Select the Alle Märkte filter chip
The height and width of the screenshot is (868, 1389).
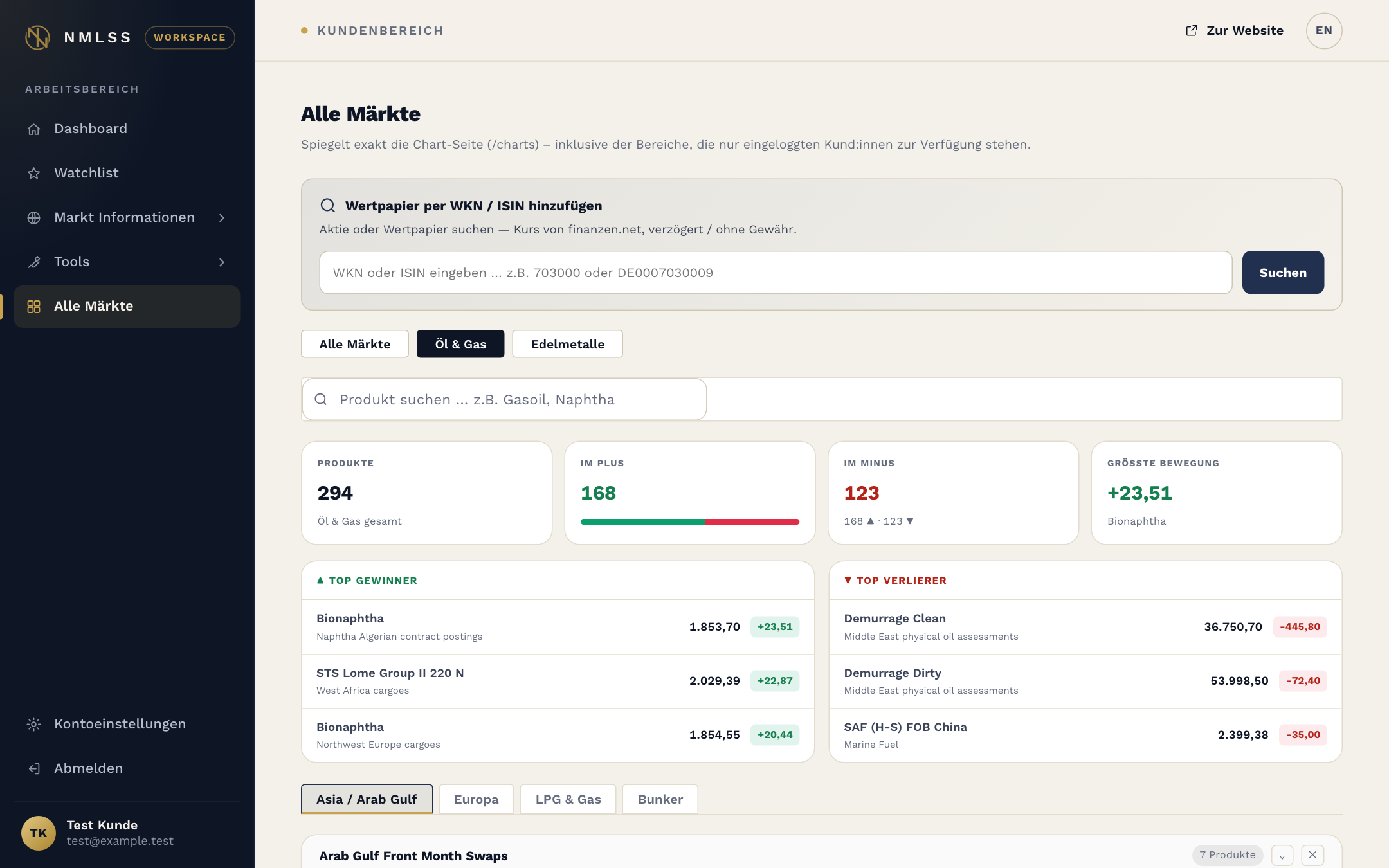354,344
